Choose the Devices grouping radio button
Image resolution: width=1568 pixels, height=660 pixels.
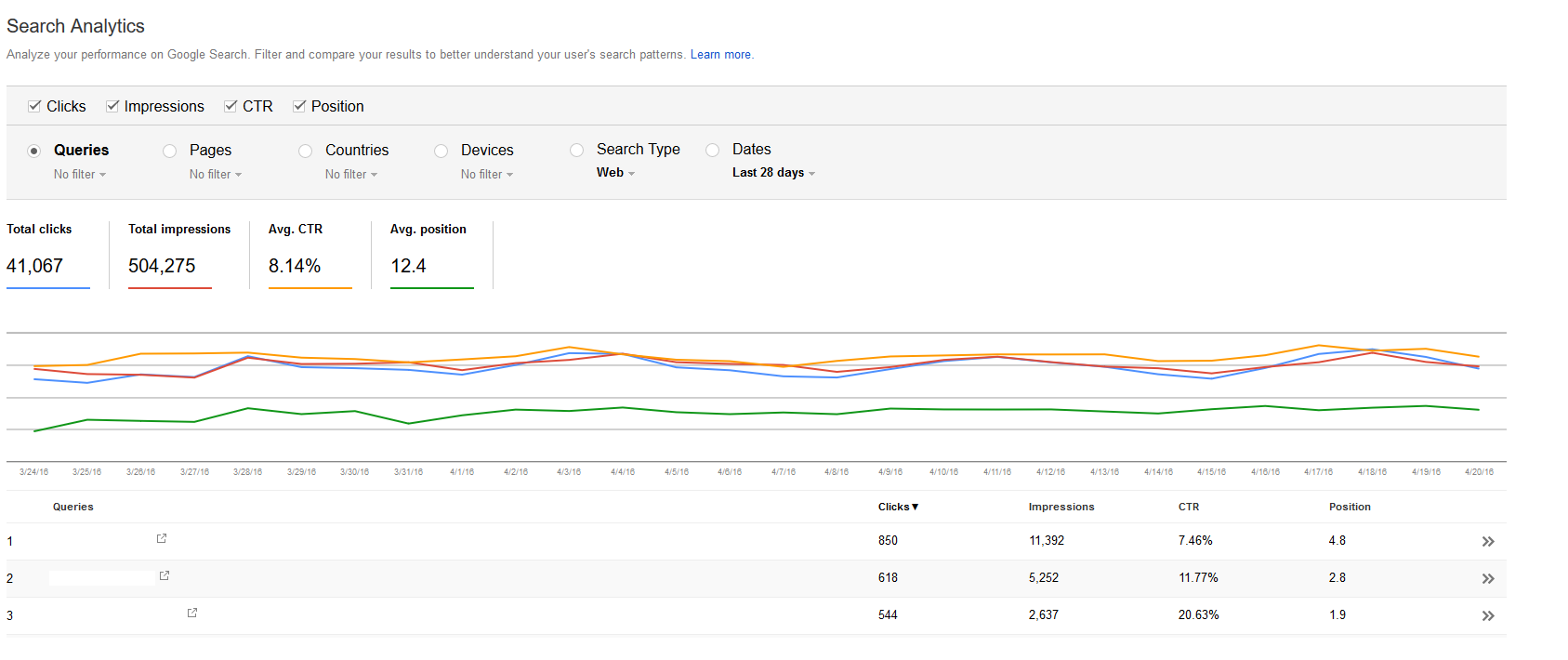point(441,151)
